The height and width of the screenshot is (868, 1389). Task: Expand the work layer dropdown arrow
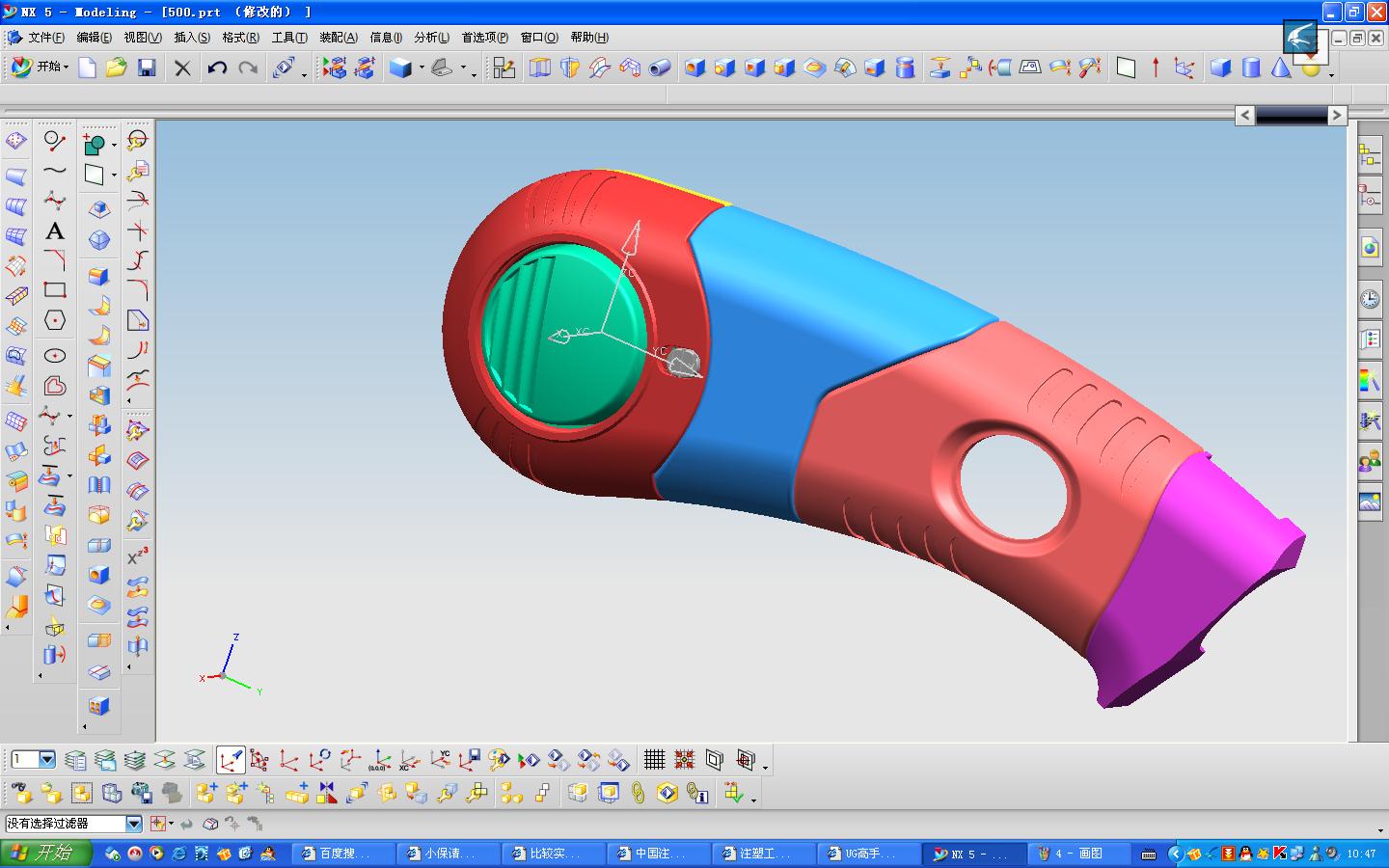[46, 760]
